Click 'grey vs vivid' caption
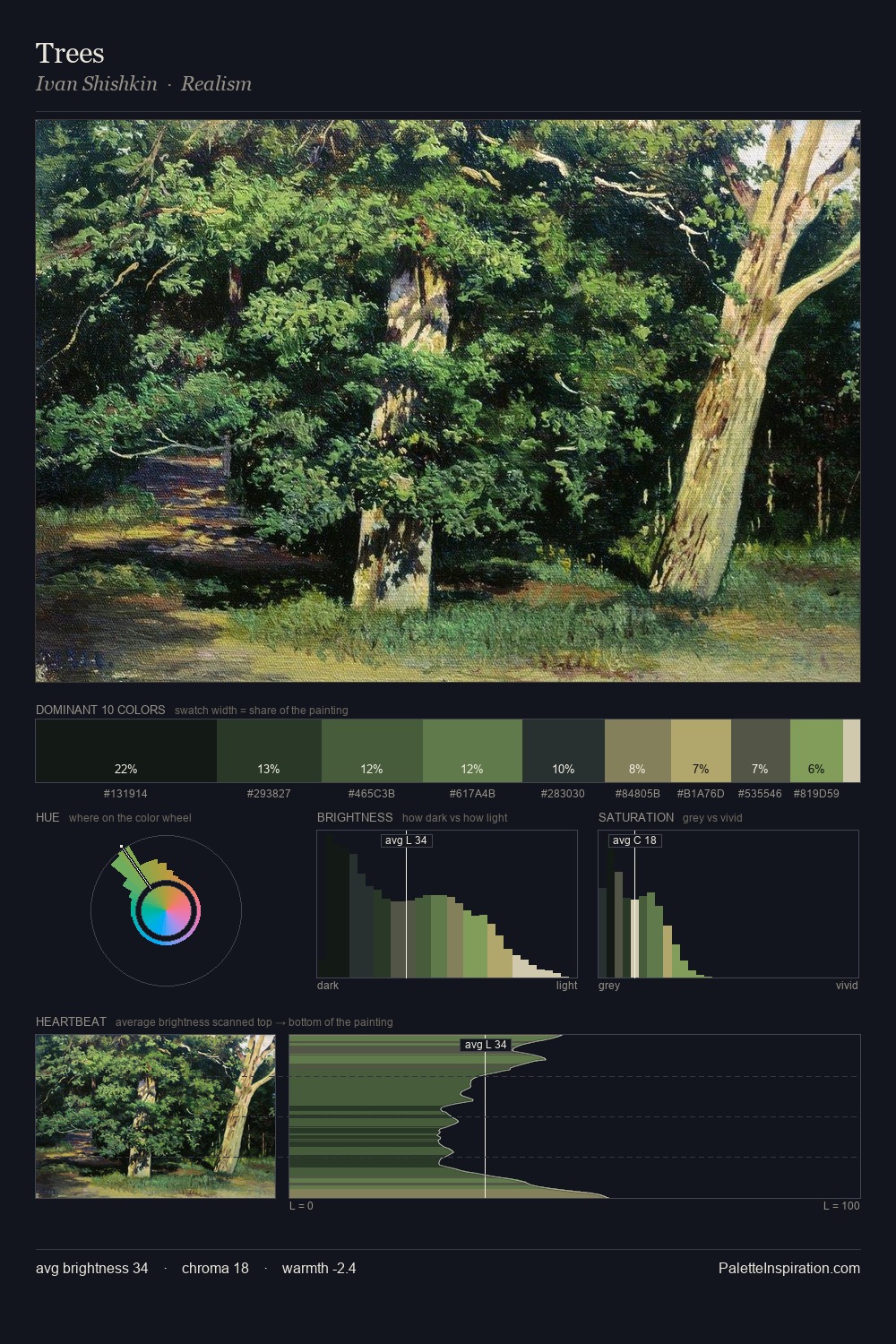The image size is (896, 1344). tap(712, 818)
